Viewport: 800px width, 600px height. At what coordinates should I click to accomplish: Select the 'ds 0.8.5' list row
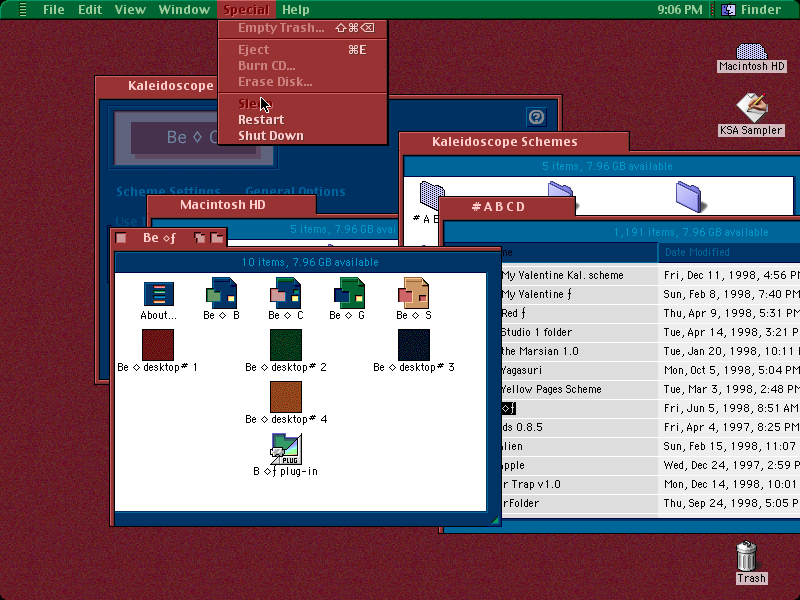pos(522,428)
